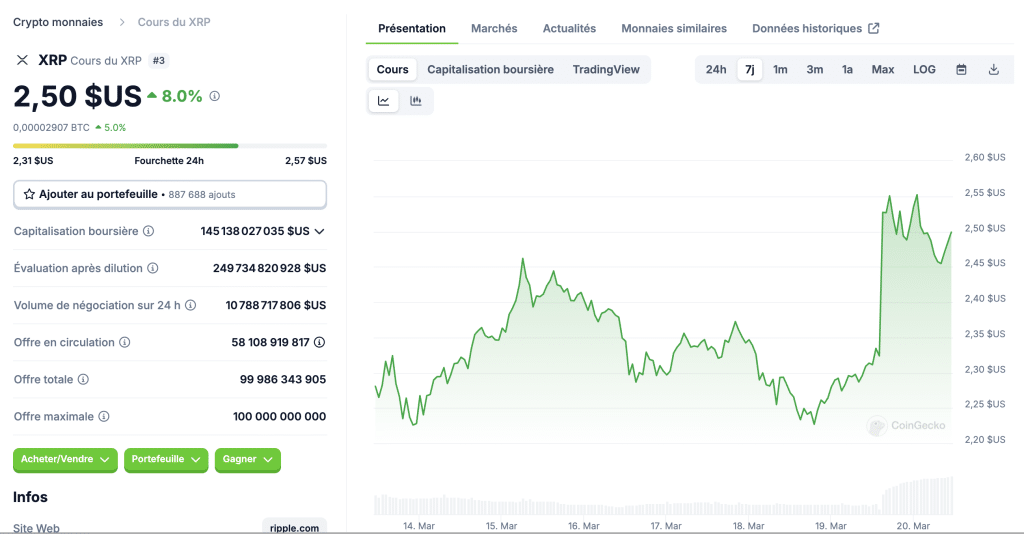
Task: Click the 2,57 $US high value
Action: tap(306, 161)
